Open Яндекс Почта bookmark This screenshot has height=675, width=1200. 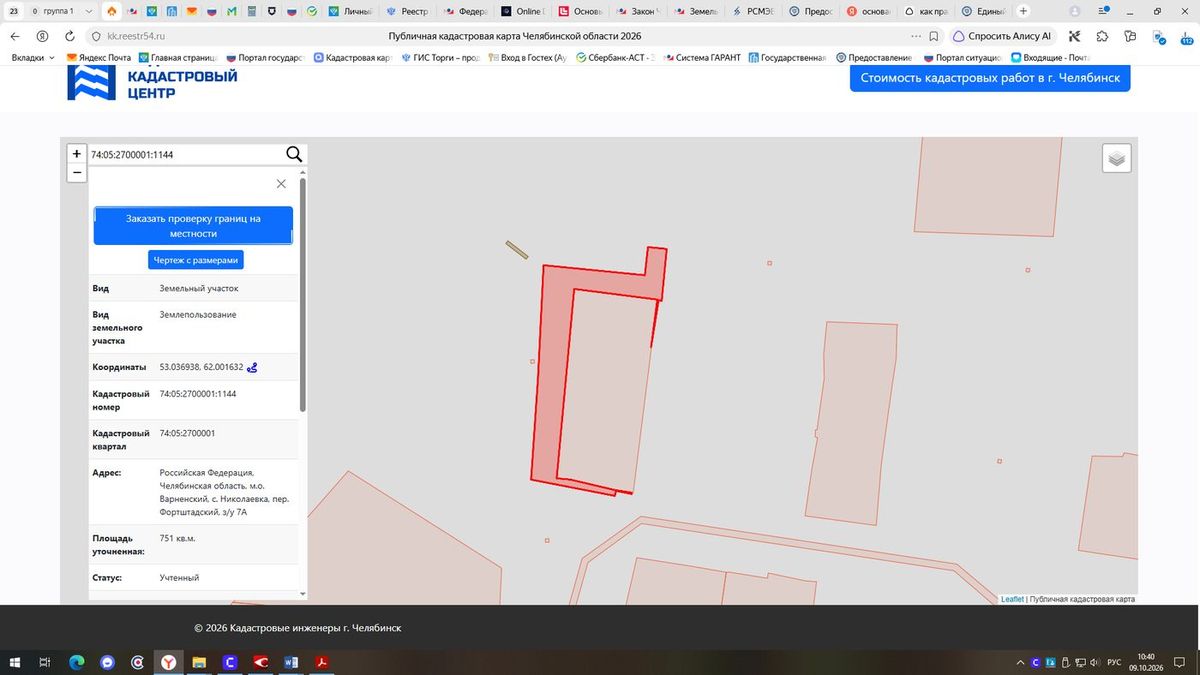(99, 57)
